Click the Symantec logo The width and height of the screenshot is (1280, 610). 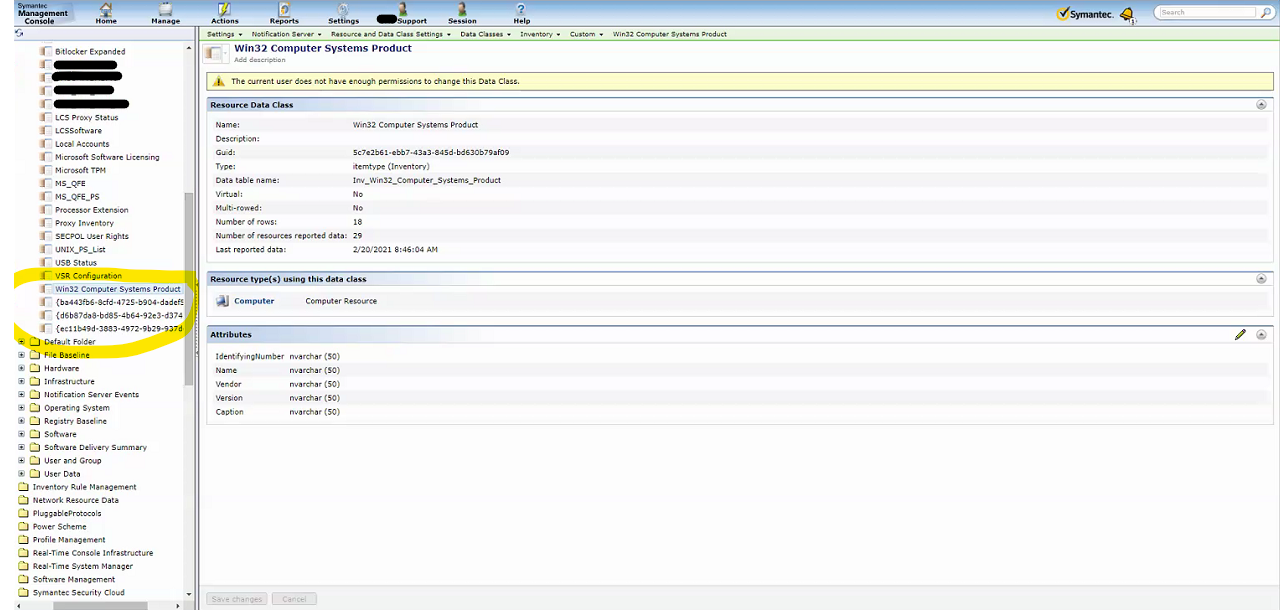pyautogui.click(x=1085, y=14)
